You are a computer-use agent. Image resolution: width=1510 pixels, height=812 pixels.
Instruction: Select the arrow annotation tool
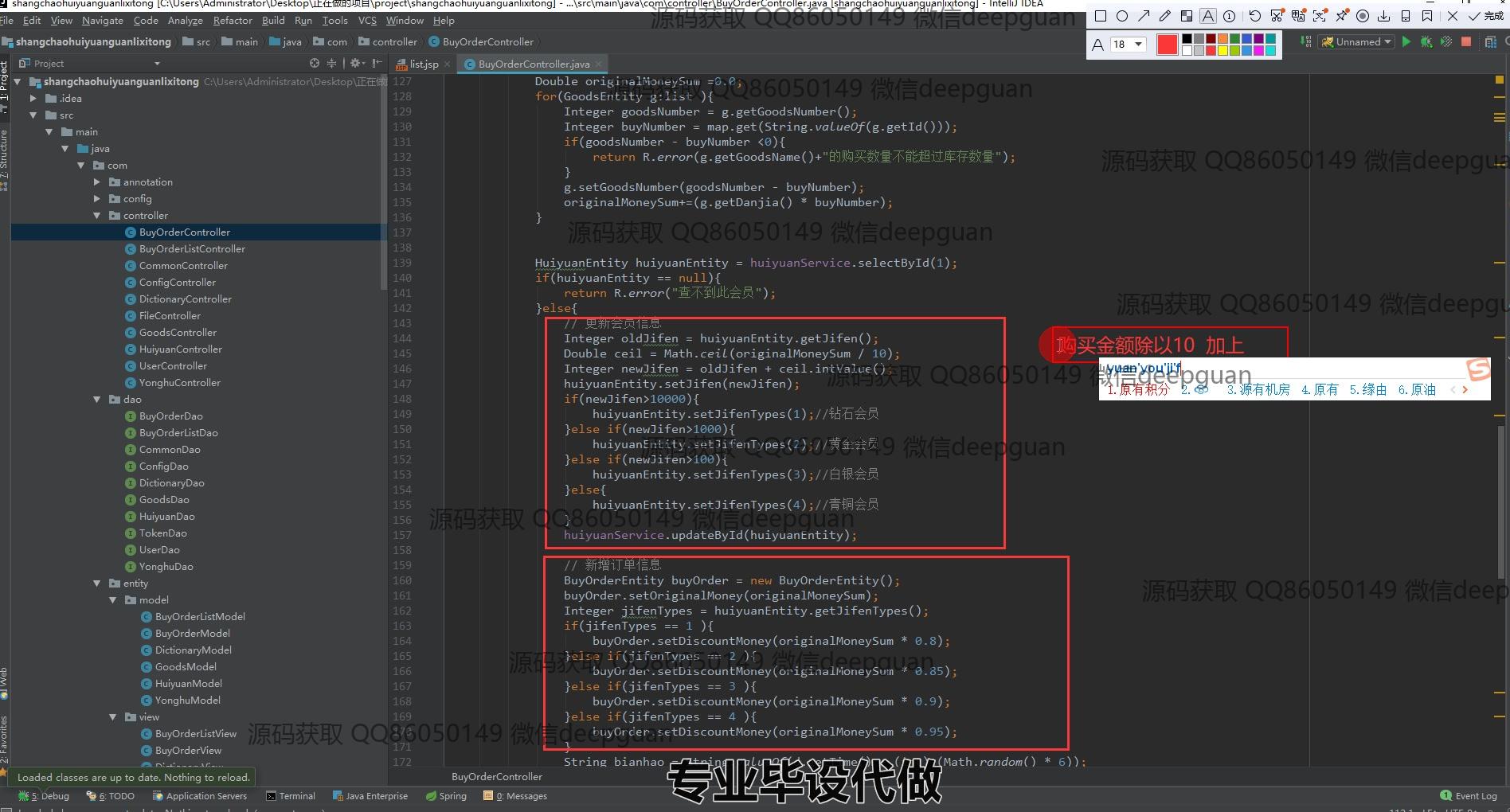coord(1144,16)
